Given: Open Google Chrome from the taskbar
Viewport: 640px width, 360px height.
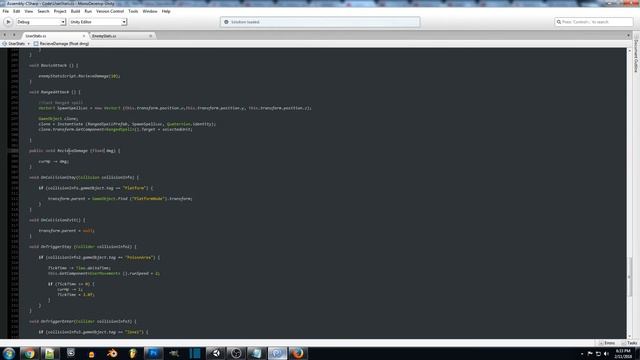Looking at the screenshot, I should 29,353.
